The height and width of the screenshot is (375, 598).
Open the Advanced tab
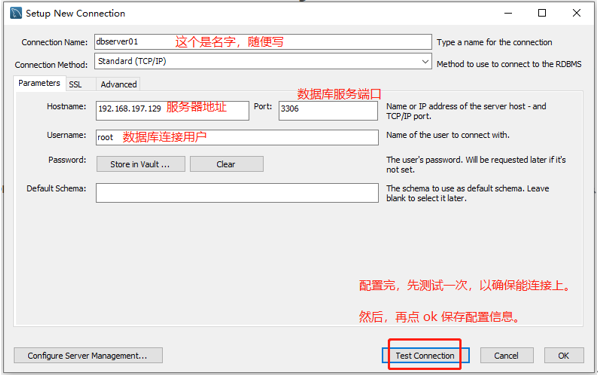(x=119, y=84)
